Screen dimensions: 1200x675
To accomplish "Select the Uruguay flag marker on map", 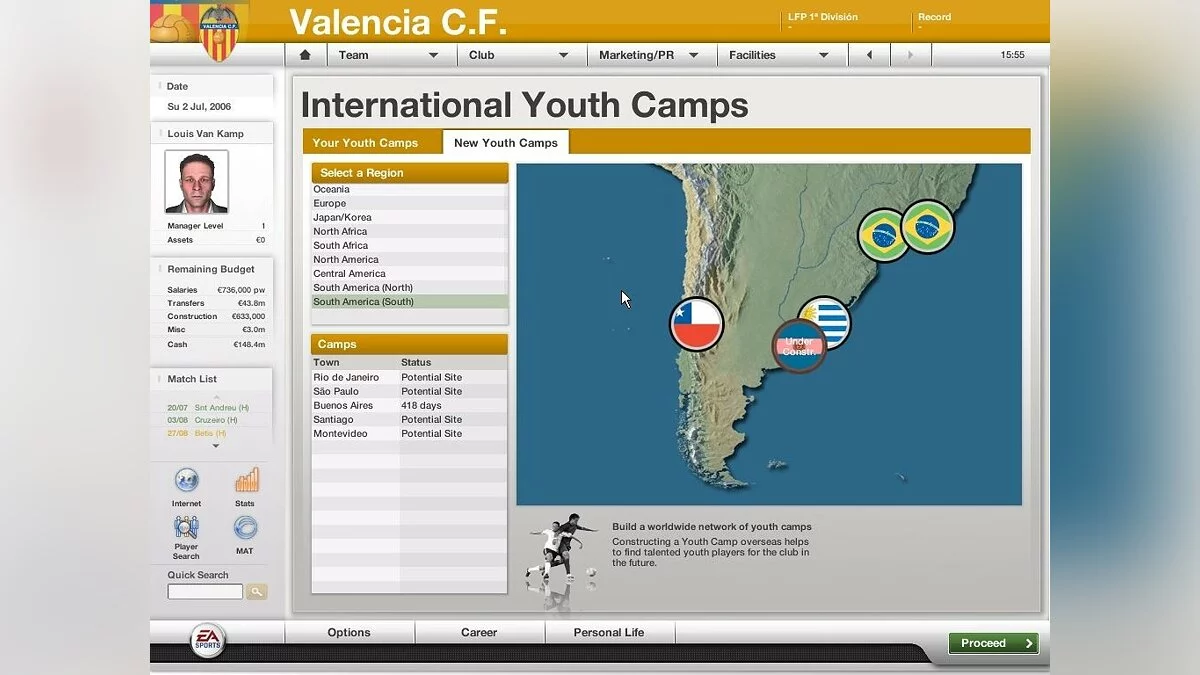I will (x=828, y=320).
